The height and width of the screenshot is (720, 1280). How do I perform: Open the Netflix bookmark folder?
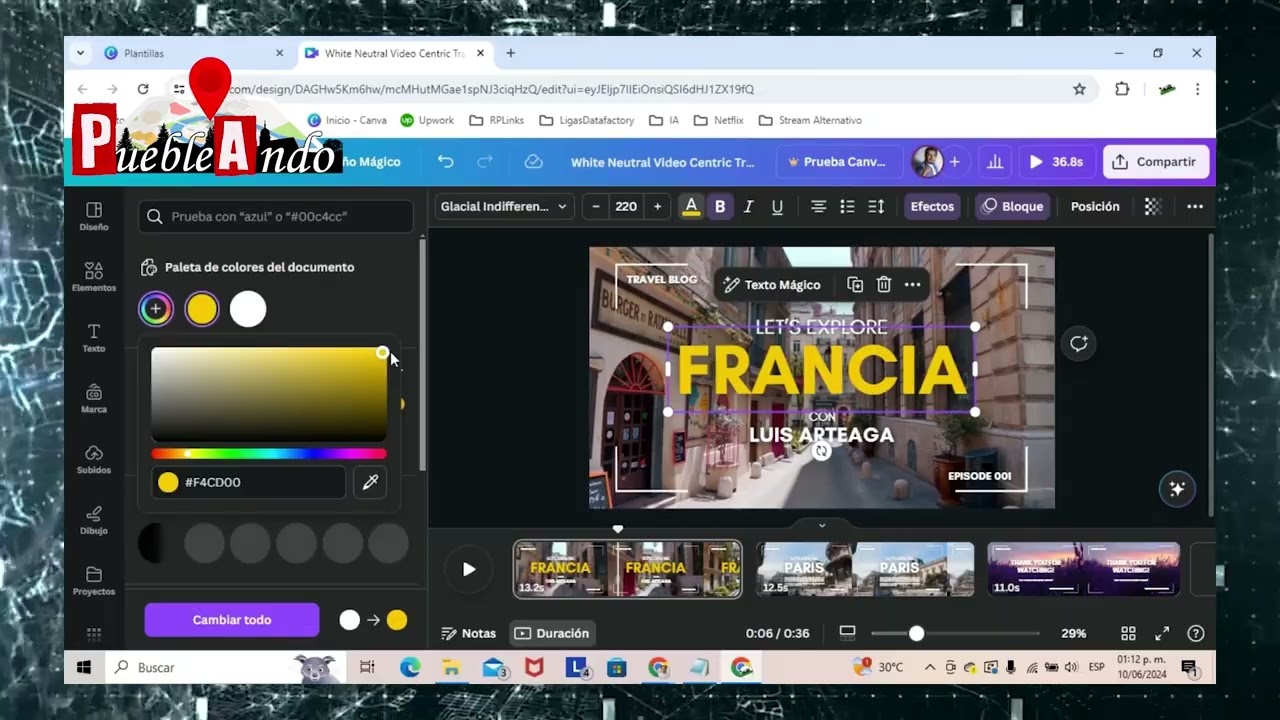(719, 120)
